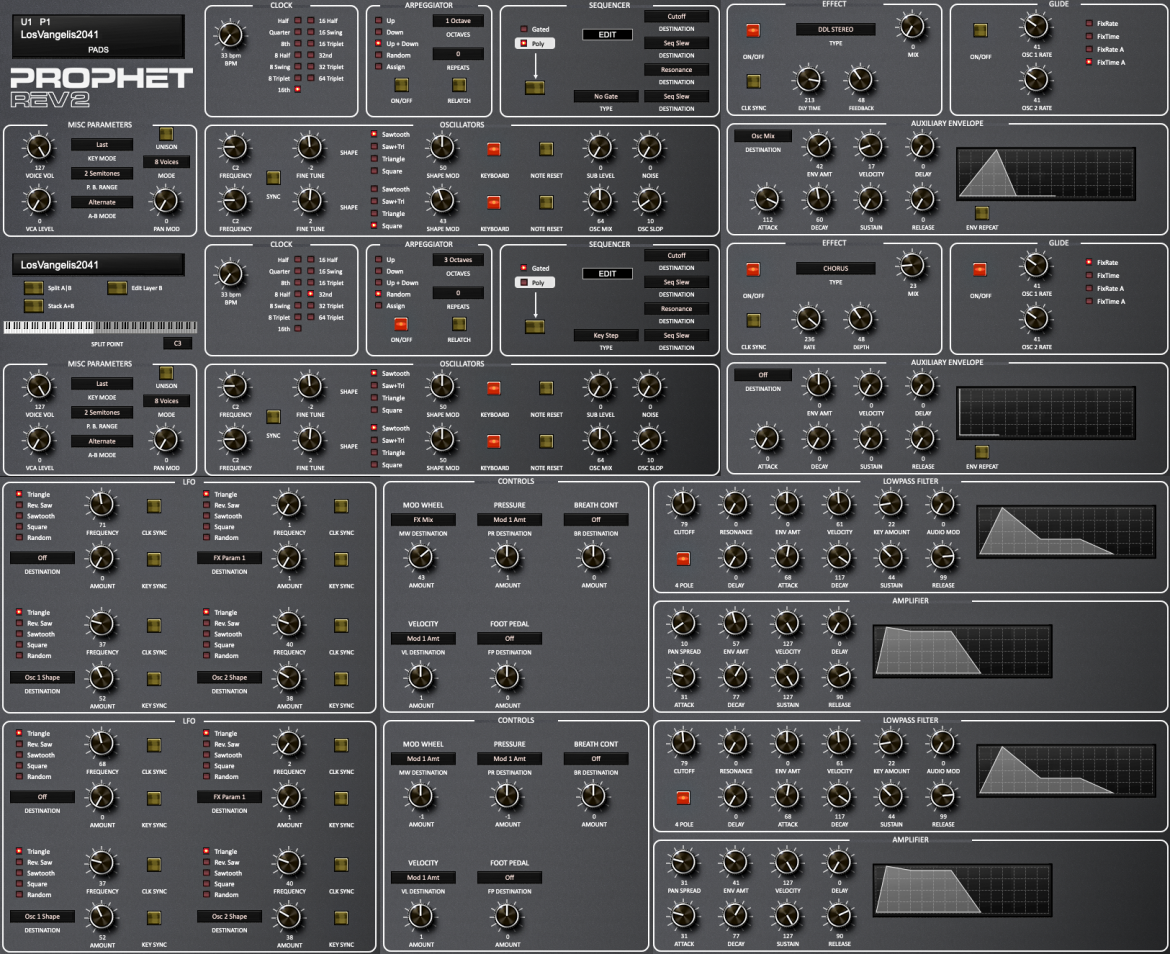Viewport: 1170px width, 954px height.
Task: Open the CHORUS effect type dropdown
Action: [836, 269]
